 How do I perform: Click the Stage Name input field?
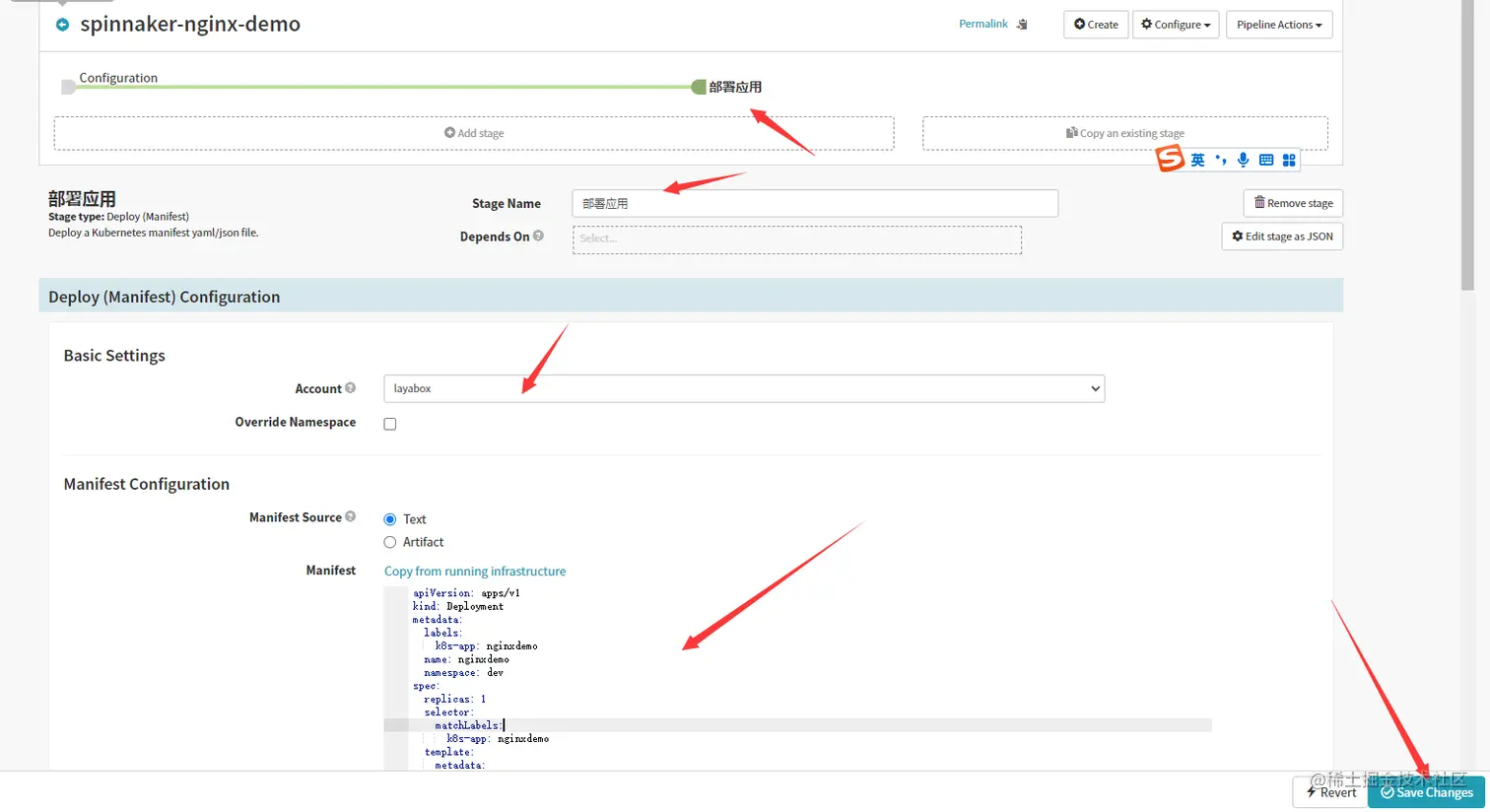click(815, 203)
